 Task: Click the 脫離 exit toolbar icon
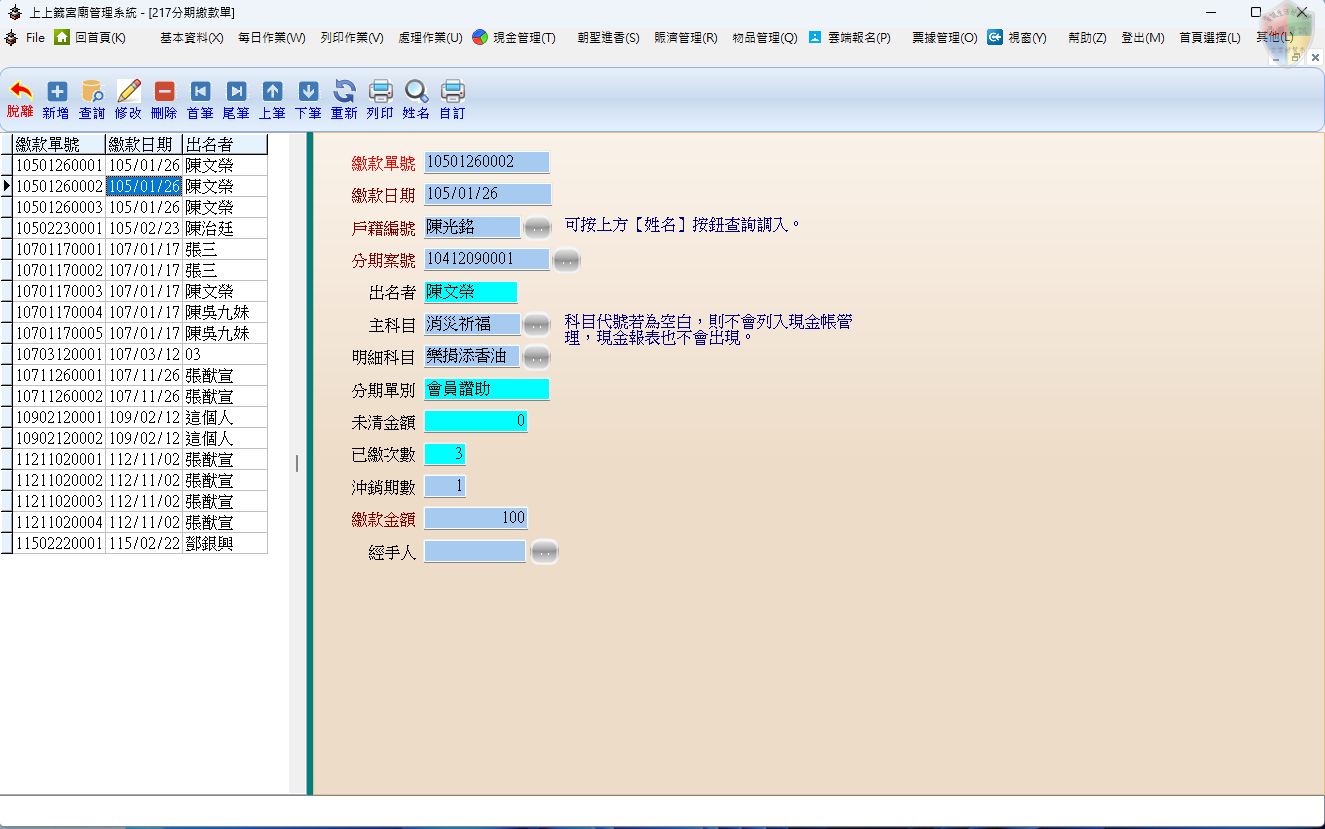(20, 93)
